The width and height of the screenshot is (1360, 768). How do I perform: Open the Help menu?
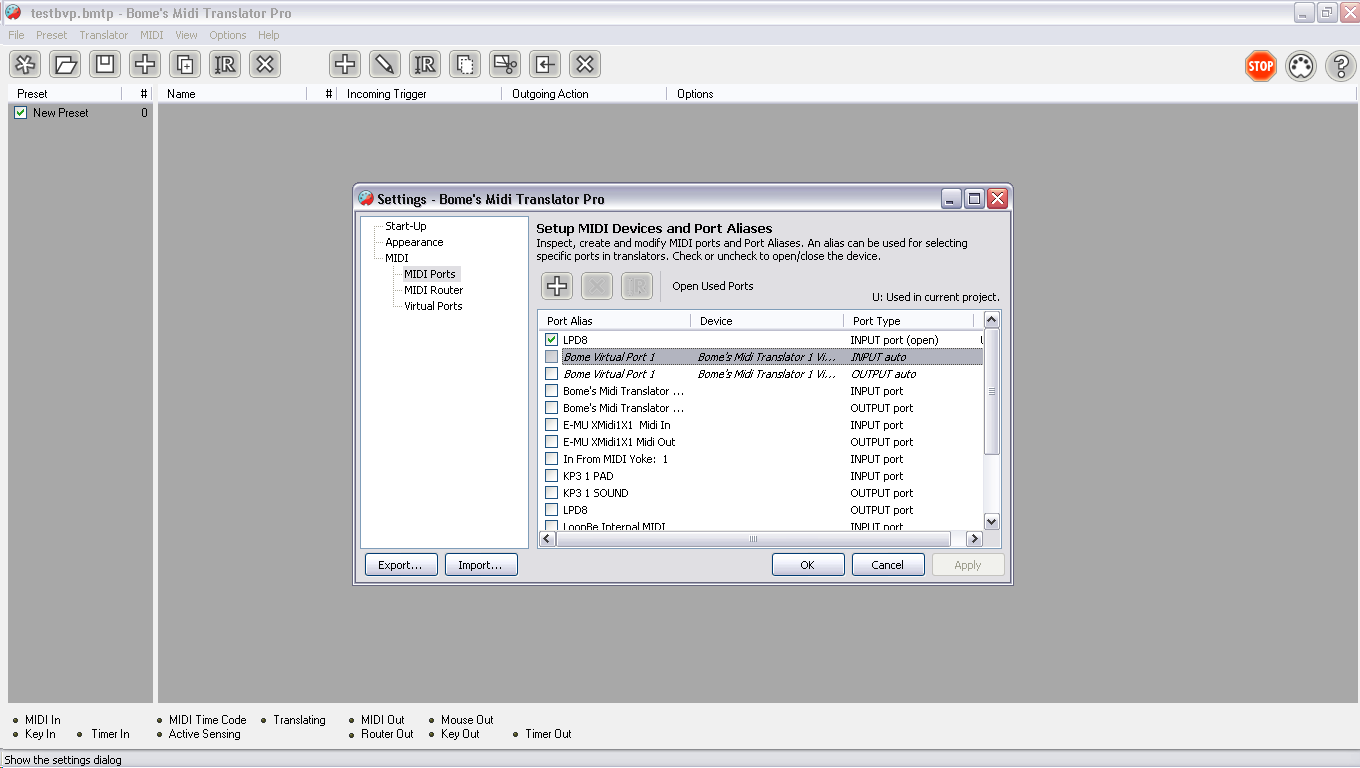269,35
